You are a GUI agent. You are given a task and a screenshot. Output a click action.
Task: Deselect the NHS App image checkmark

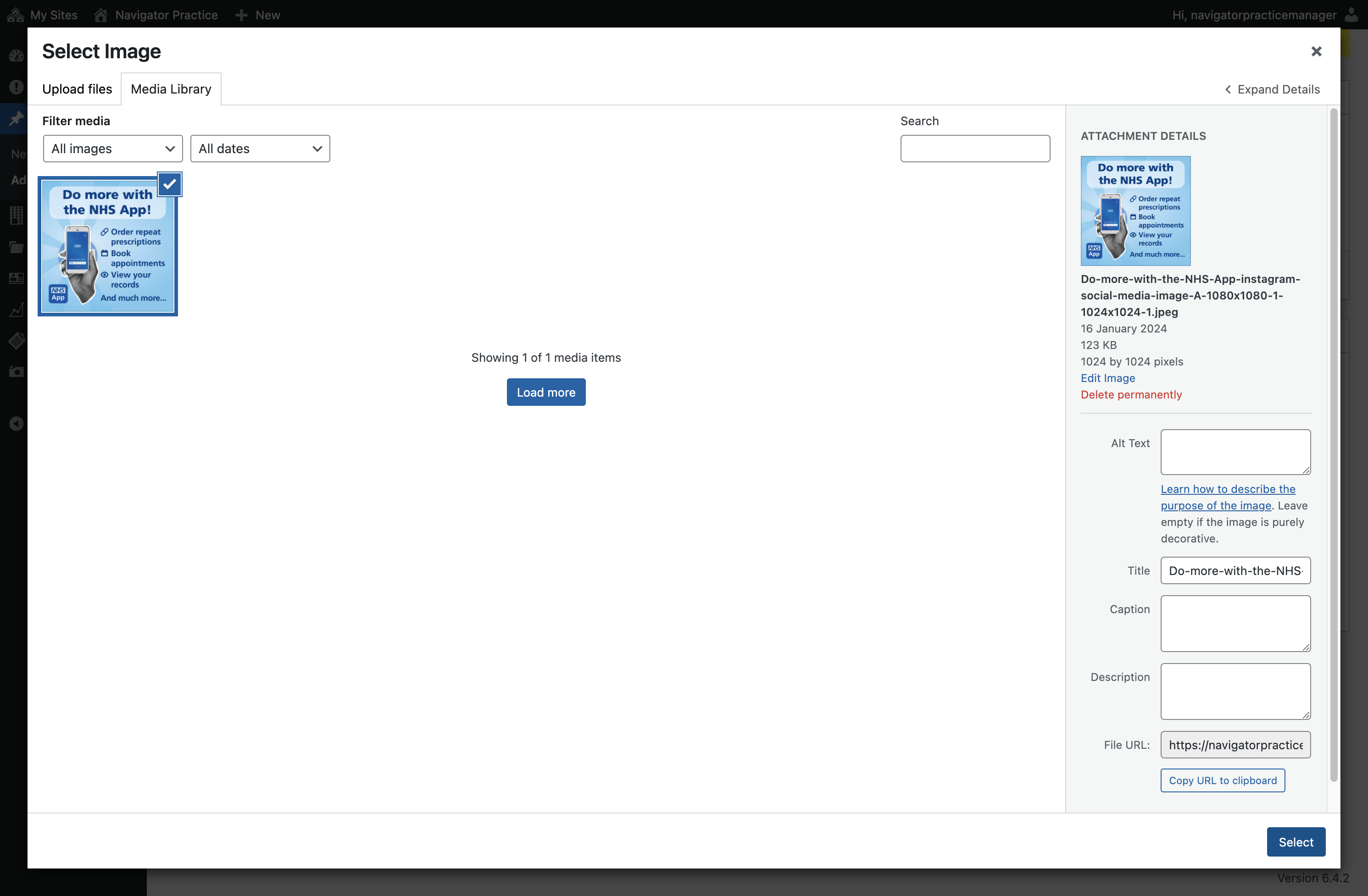pos(170,184)
